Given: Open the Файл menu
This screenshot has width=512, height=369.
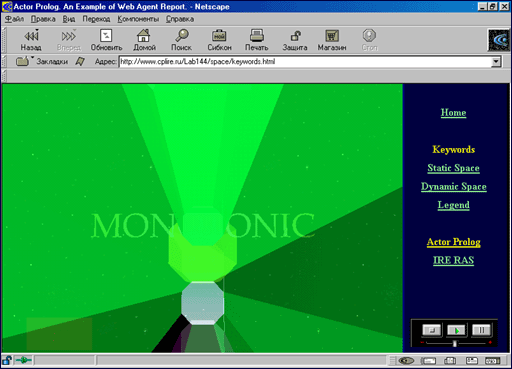Looking at the screenshot, I should pyautogui.click(x=14, y=19).
